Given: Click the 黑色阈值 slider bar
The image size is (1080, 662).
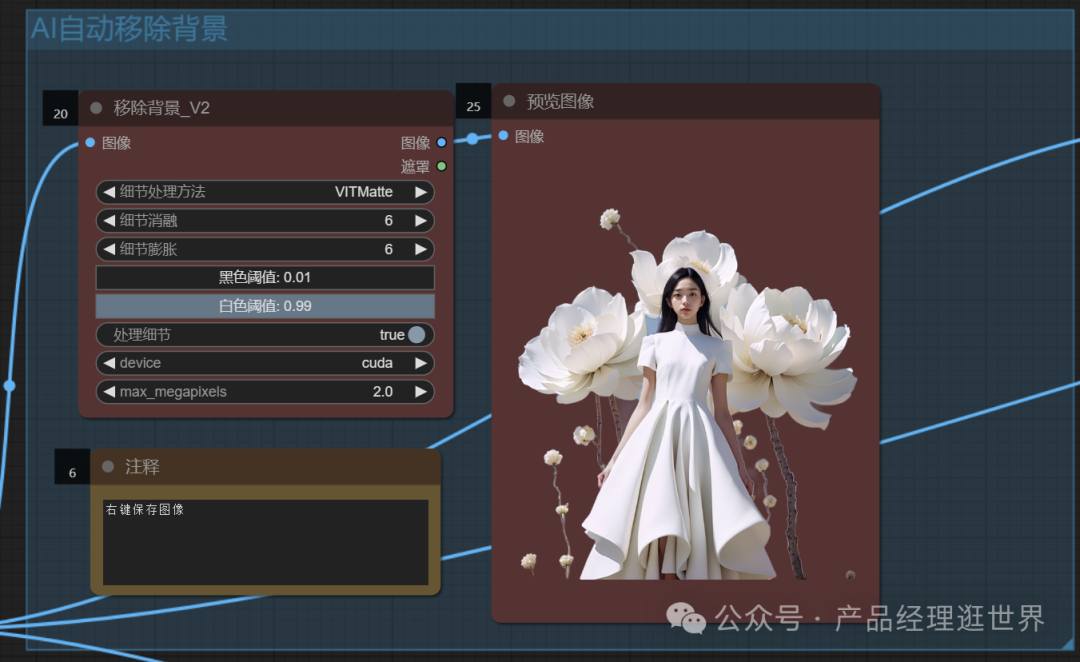Looking at the screenshot, I should 265,277.
